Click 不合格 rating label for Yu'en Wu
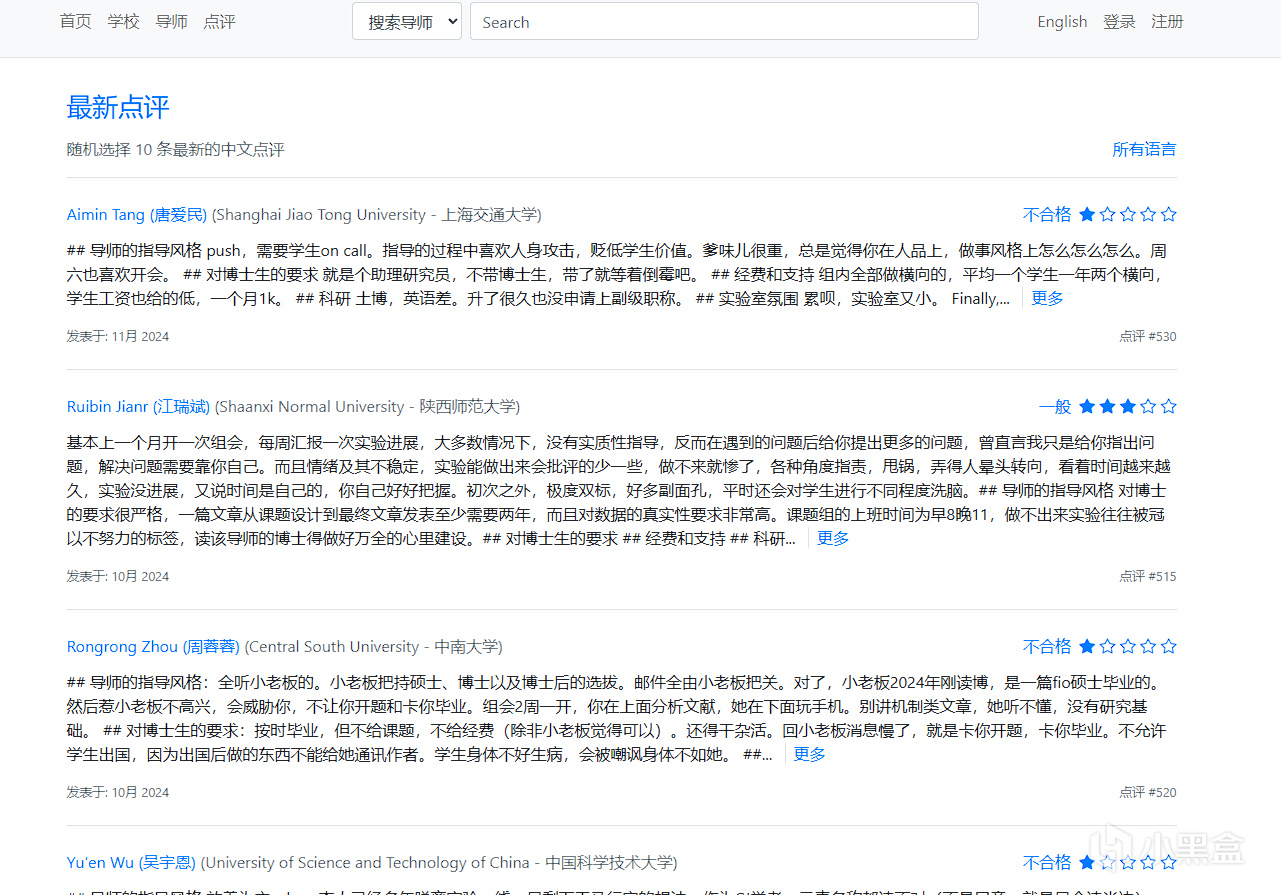This screenshot has height=895, width=1281. coord(1047,862)
